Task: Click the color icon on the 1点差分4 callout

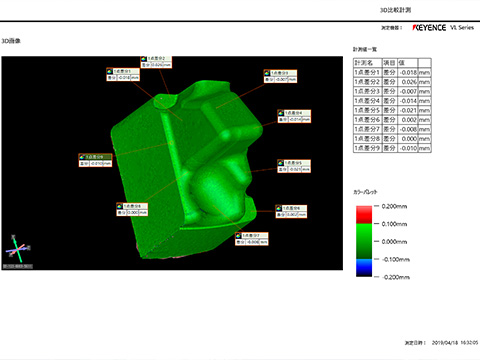Action: [281, 113]
